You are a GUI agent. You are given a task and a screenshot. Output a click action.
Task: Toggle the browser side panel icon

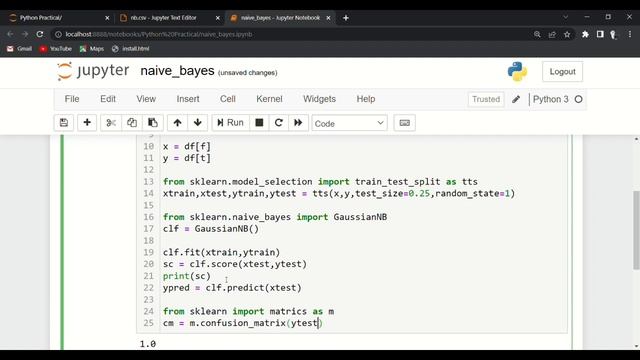click(600, 35)
